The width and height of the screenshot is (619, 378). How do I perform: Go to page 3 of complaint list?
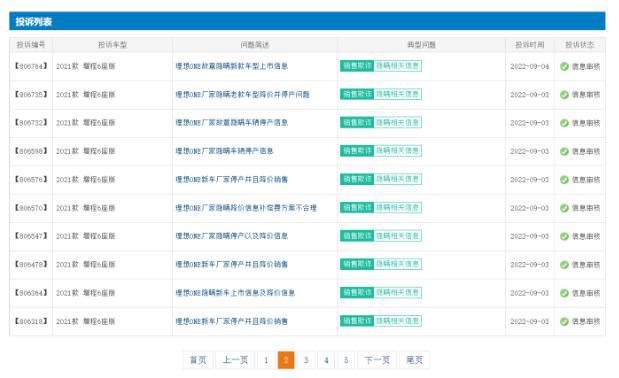click(306, 360)
